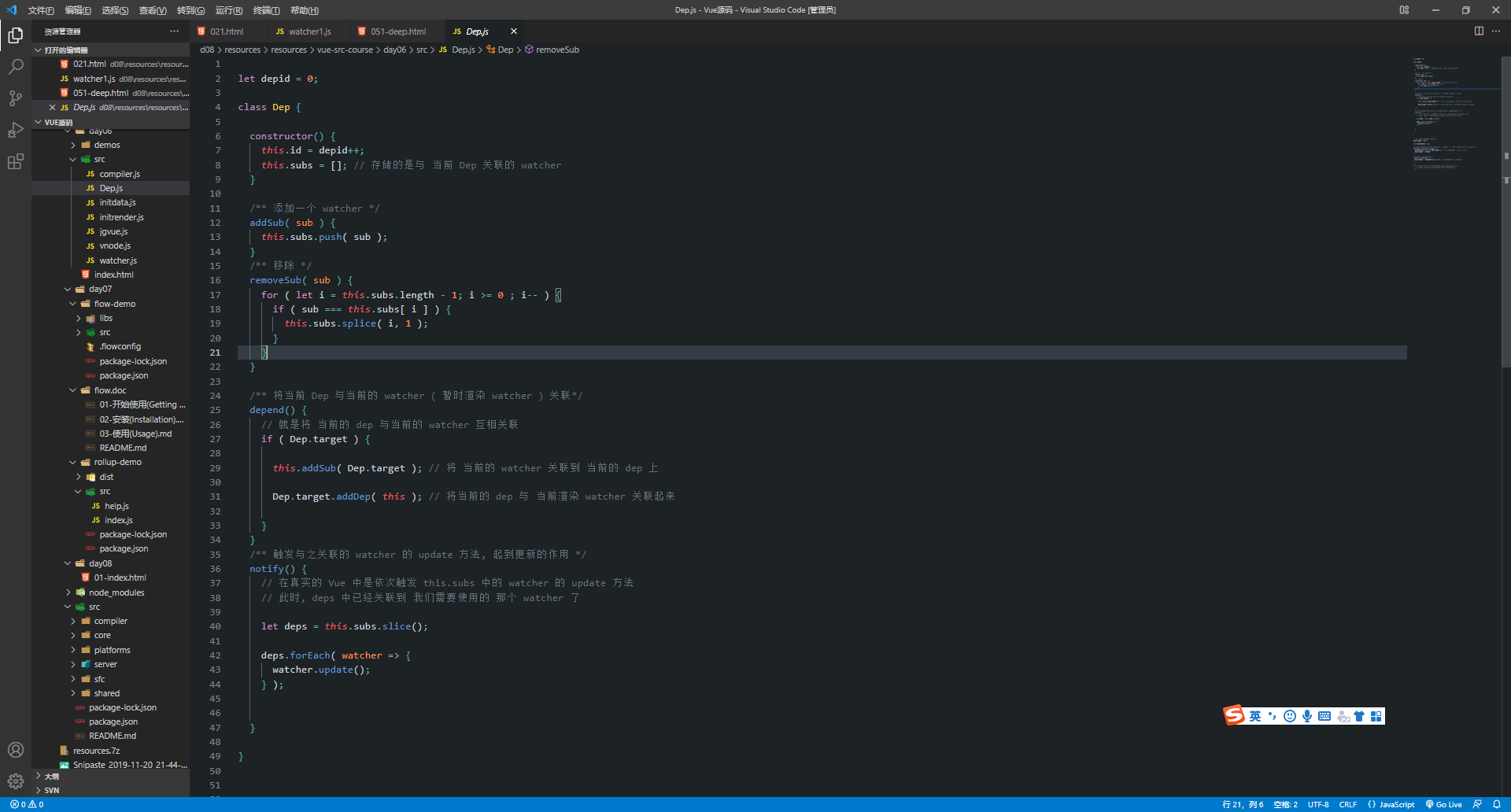Open the Sogou soft keyboard
The height and width of the screenshot is (812, 1511).
tap(1324, 716)
